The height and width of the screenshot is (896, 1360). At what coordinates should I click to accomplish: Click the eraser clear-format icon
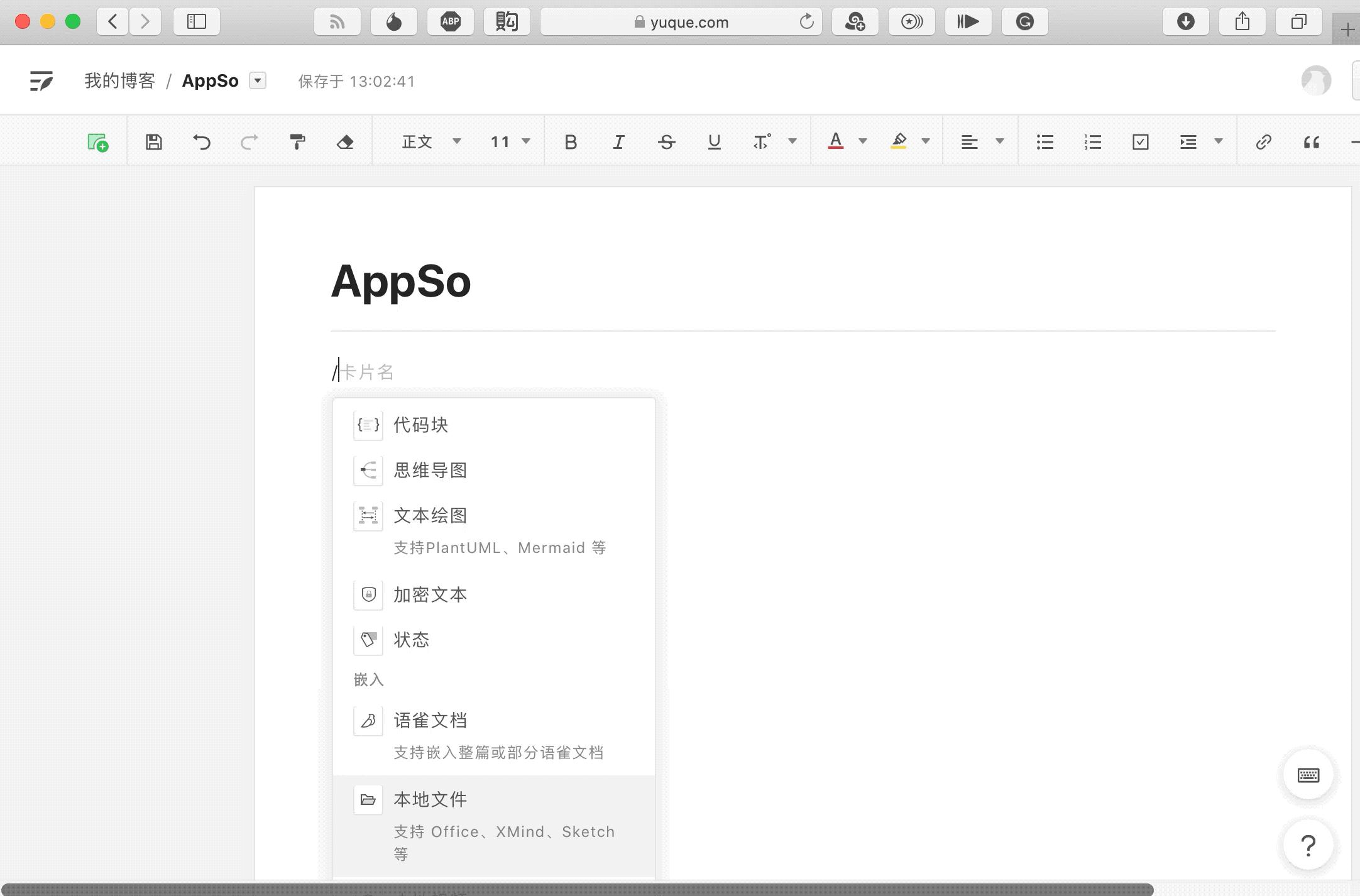point(345,142)
